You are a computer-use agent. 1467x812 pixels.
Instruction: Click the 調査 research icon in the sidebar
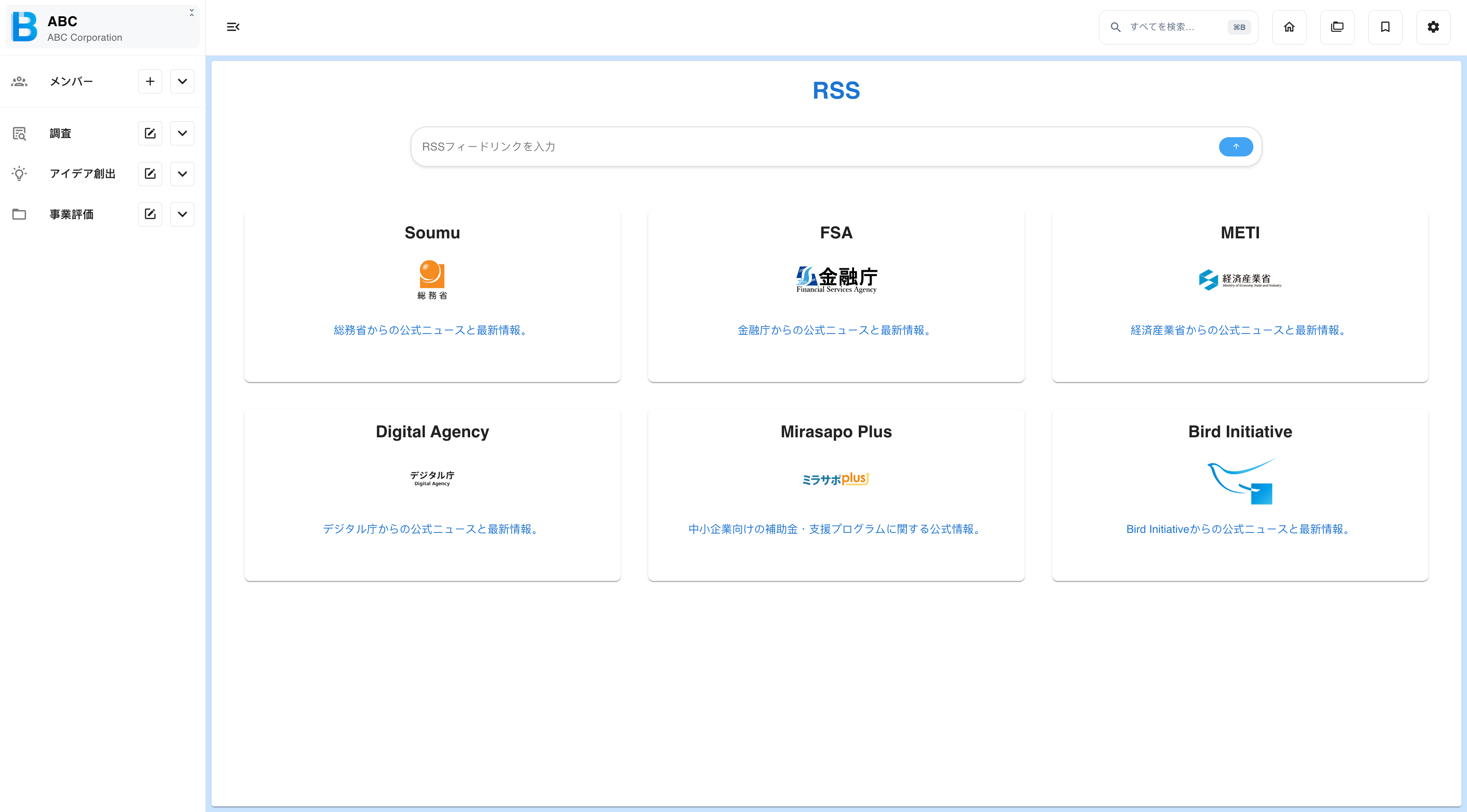pyautogui.click(x=19, y=133)
